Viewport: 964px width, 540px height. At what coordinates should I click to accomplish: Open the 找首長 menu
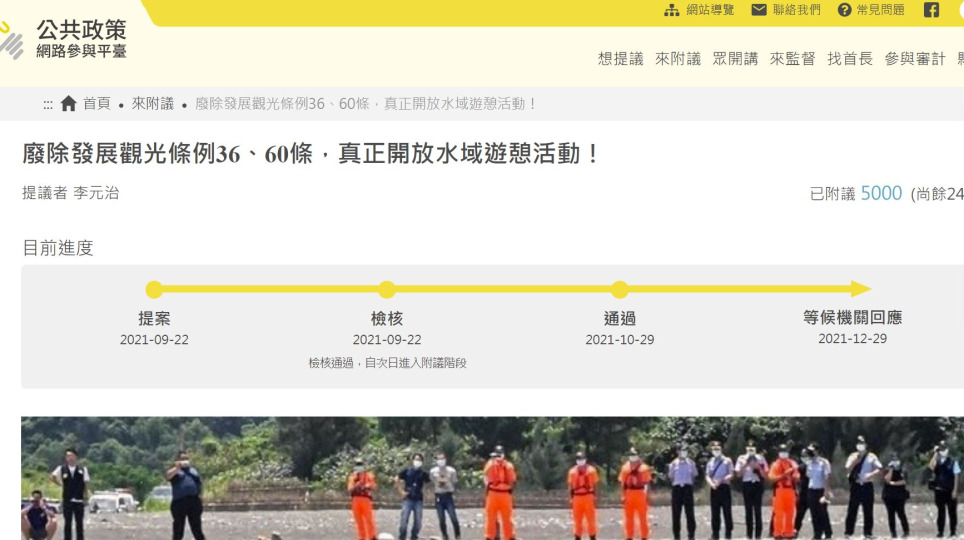(850, 59)
